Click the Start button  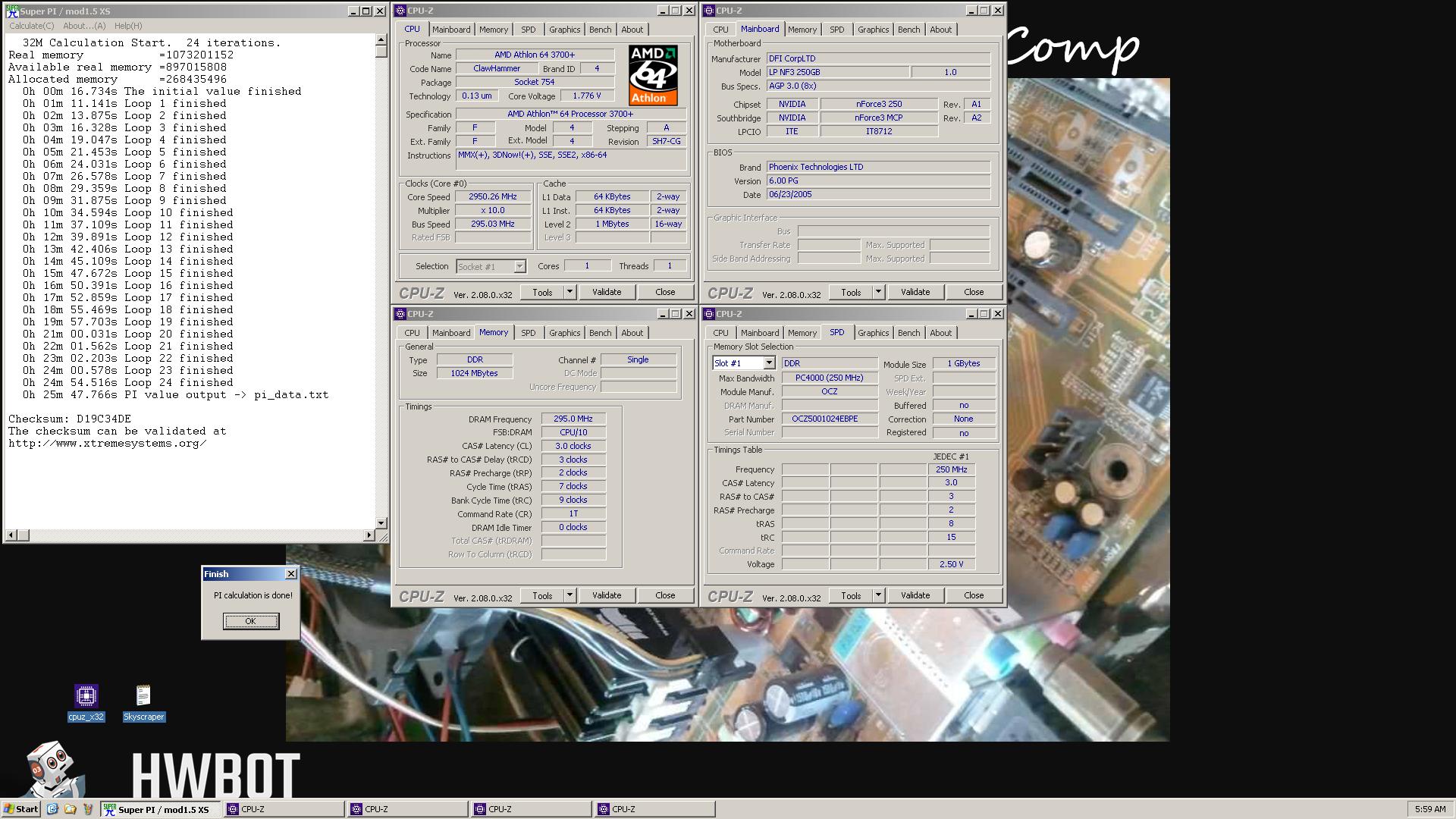pyautogui.click(x=20, y=809)
